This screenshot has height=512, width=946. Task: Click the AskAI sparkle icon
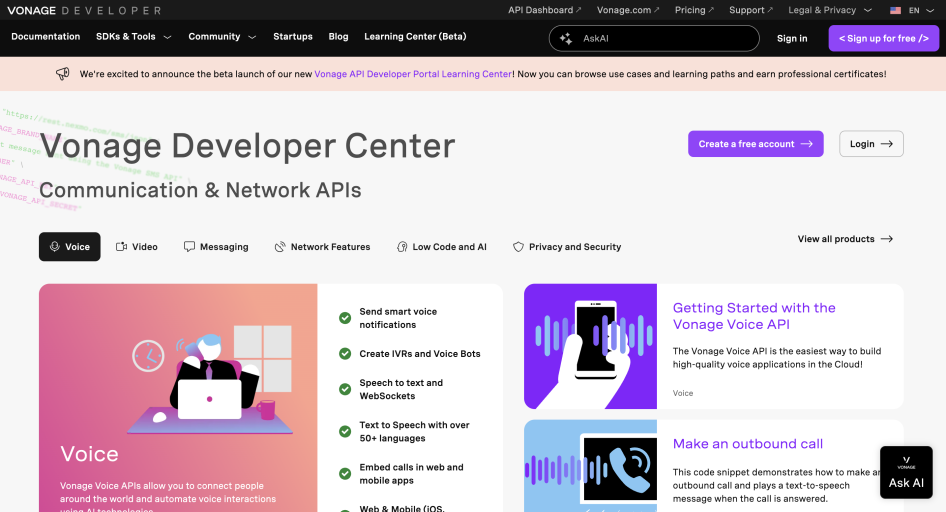coord(565,38)
